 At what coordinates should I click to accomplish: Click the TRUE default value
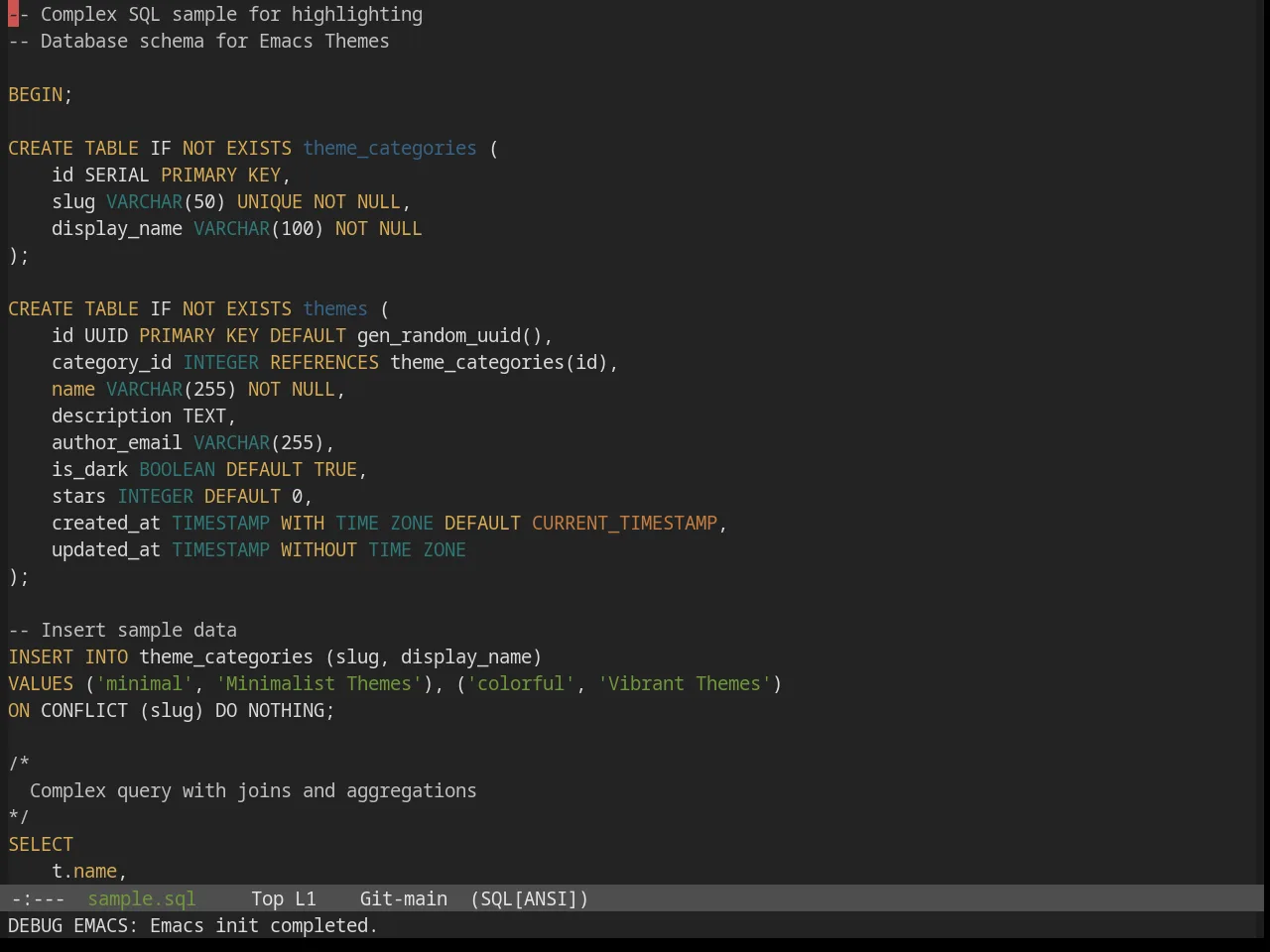[x=335, y=469]
